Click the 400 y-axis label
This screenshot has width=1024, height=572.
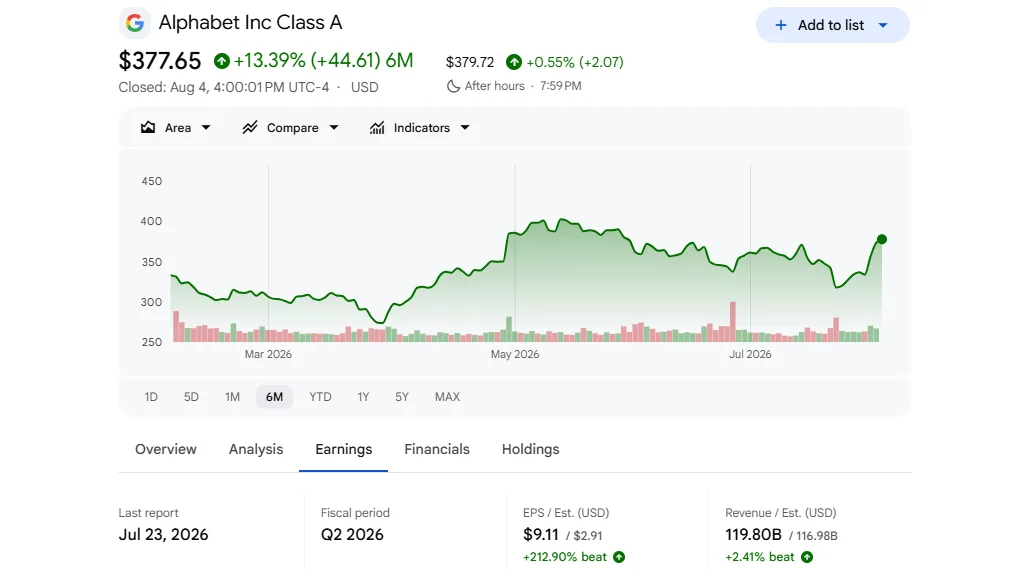pos(152,221)
